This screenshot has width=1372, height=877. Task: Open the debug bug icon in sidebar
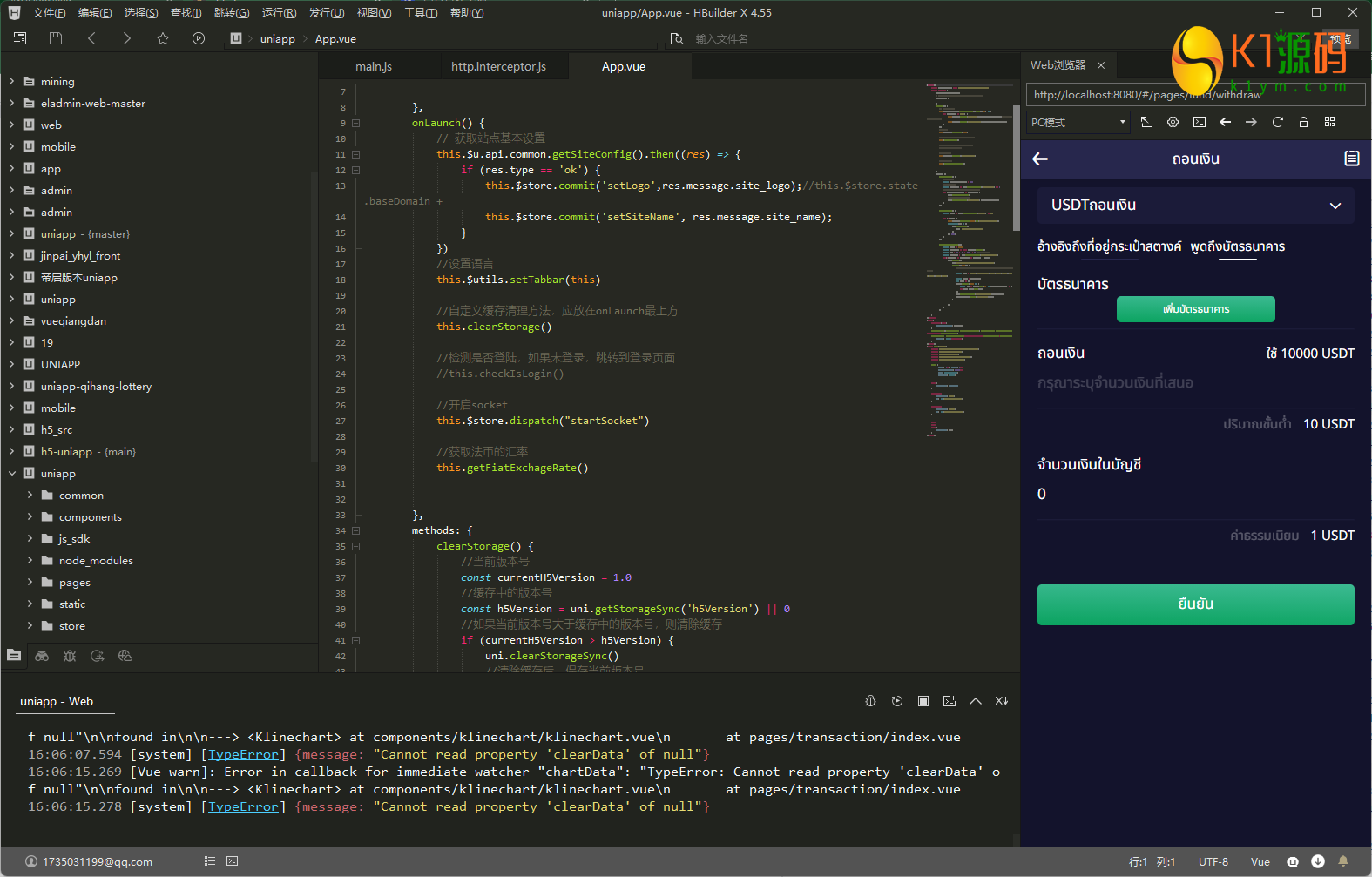click(x=70, y=656)
